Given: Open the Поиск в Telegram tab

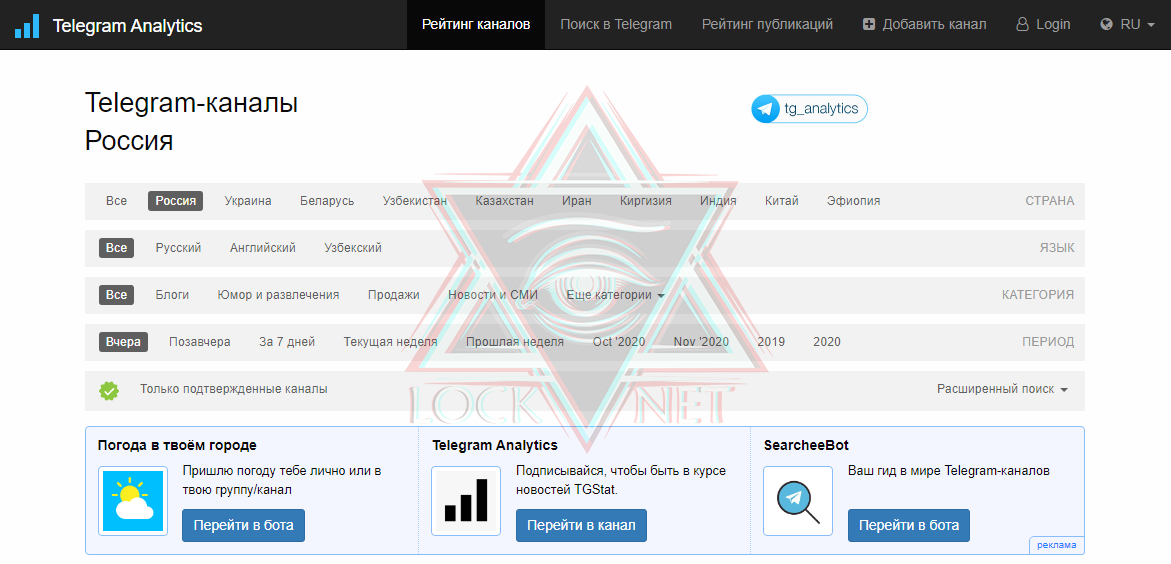Looking at the screenshot, I should [616, 25].
